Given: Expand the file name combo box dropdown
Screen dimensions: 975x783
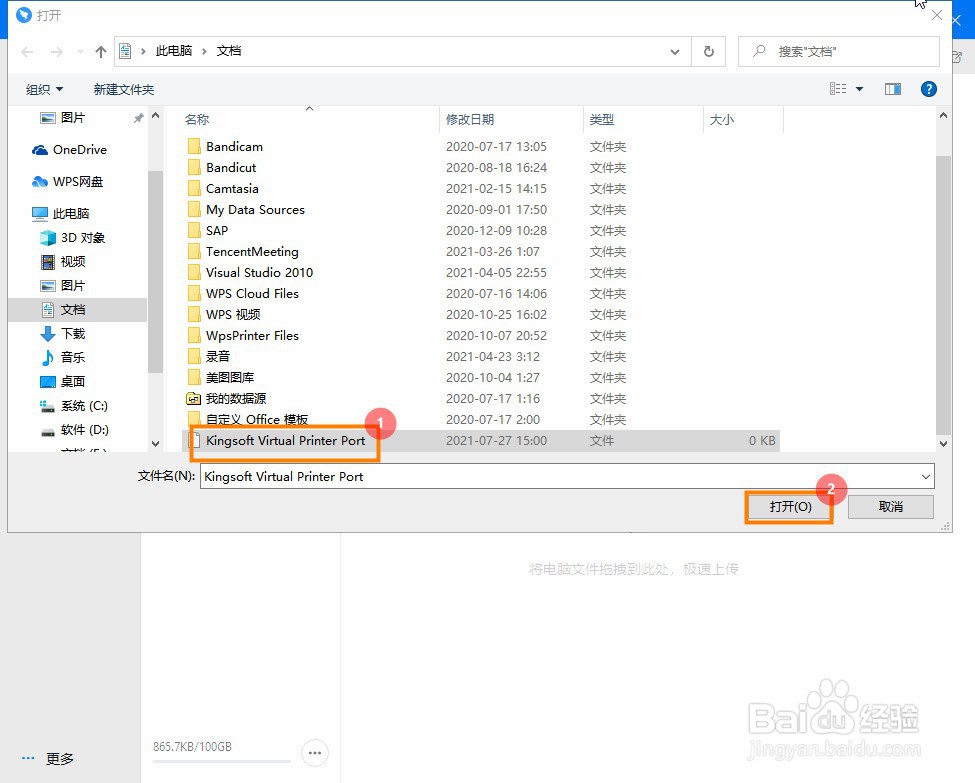Looking at the screenshot, I should point(926,476).
